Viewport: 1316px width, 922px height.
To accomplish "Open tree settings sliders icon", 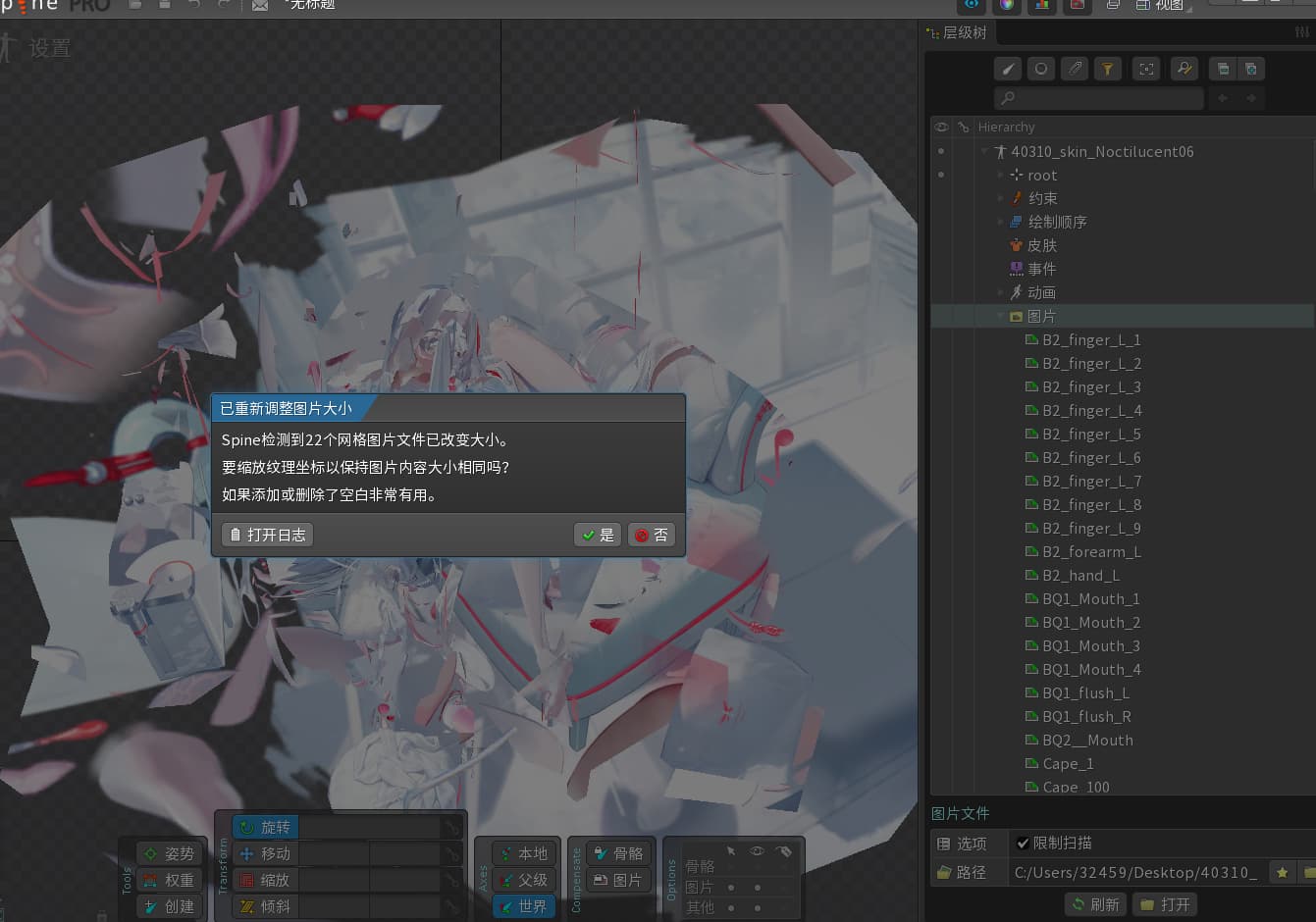I will (x=1302, y=32).
